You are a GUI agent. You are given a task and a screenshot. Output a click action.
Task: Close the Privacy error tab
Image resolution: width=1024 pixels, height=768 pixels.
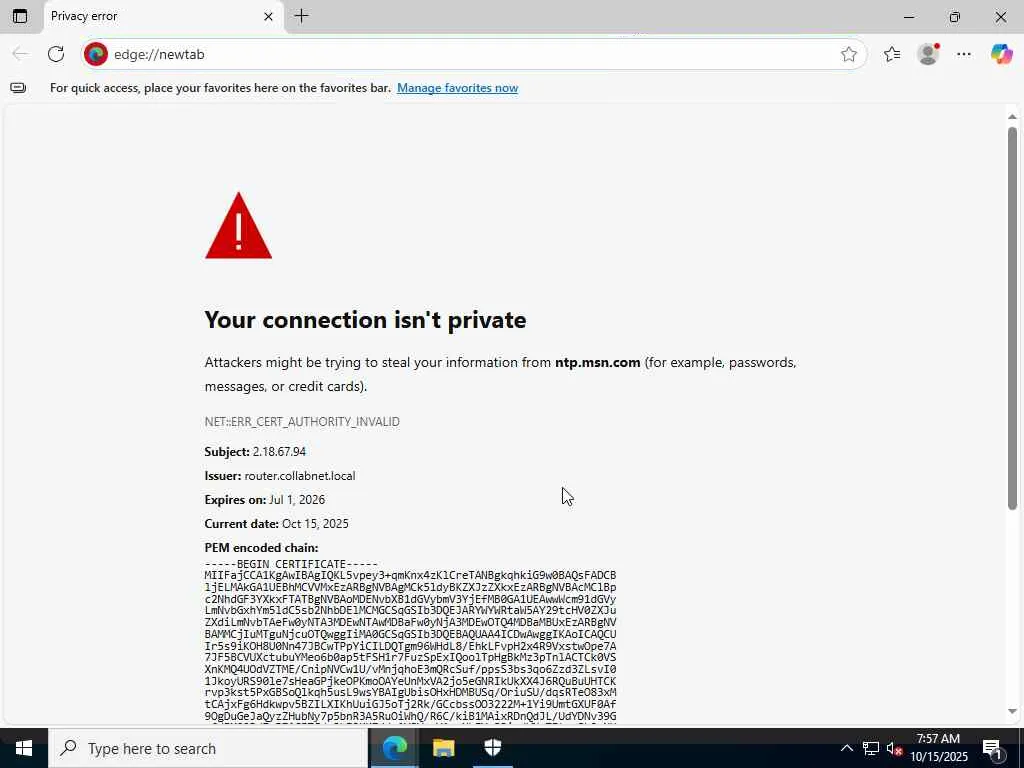(268, 16)
